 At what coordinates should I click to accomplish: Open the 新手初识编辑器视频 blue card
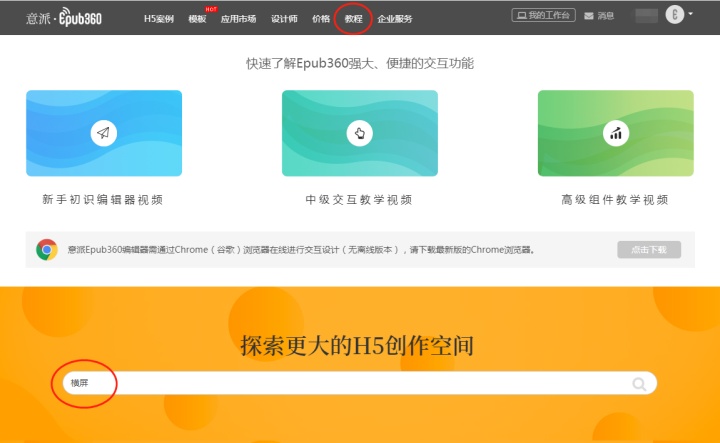[104, 133]
